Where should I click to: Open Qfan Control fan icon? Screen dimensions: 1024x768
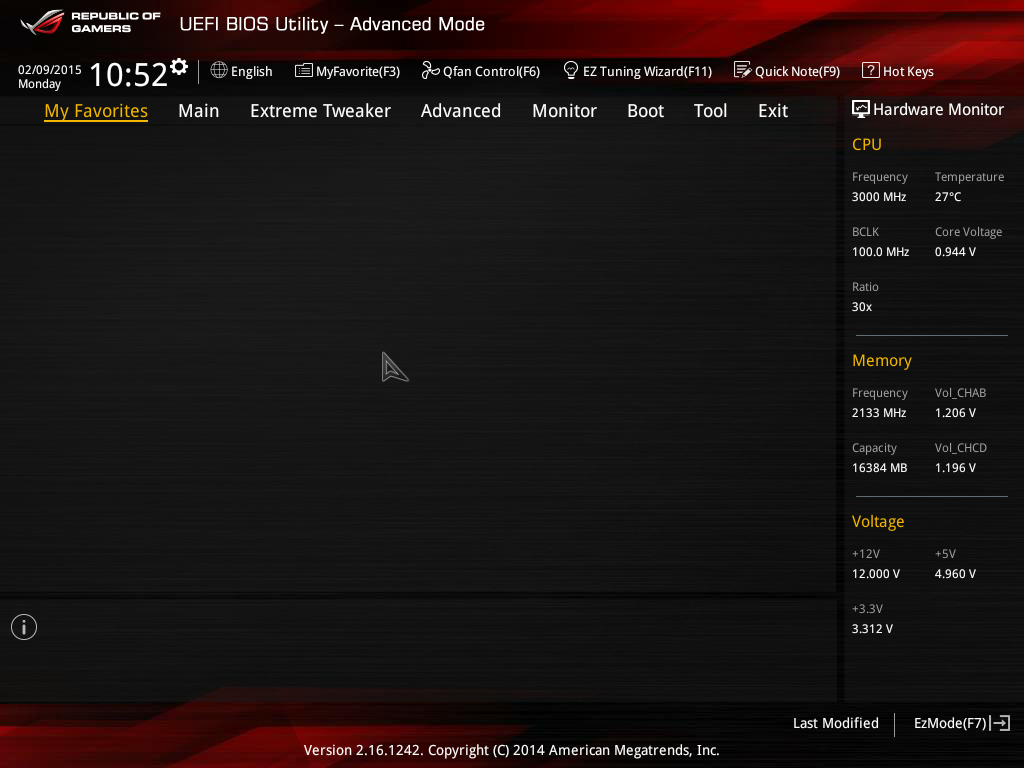click(x=430, y=70)
